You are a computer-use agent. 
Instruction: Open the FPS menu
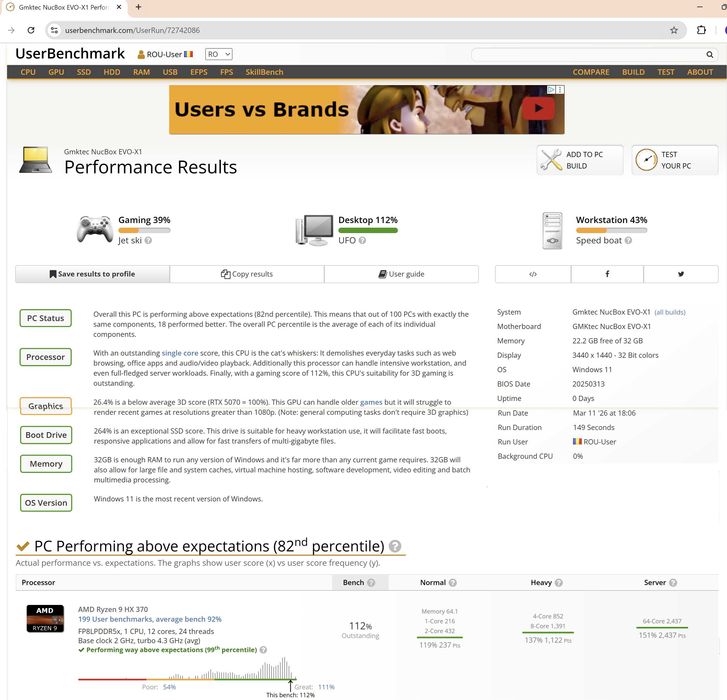[227, 72]
